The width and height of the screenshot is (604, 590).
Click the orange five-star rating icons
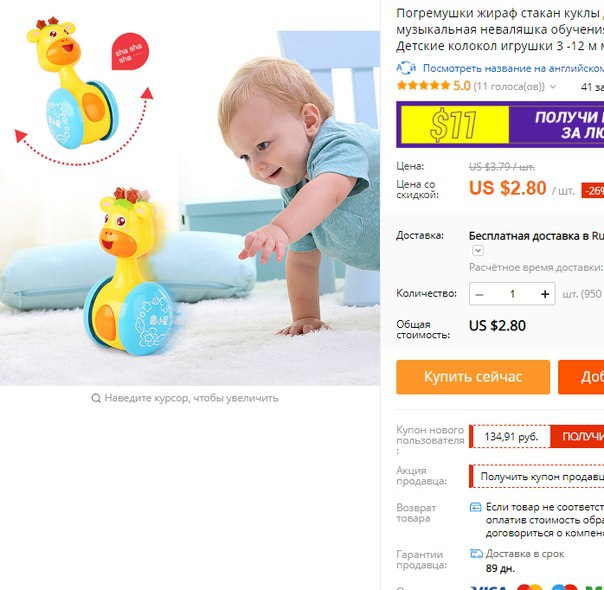pos(423,85)
